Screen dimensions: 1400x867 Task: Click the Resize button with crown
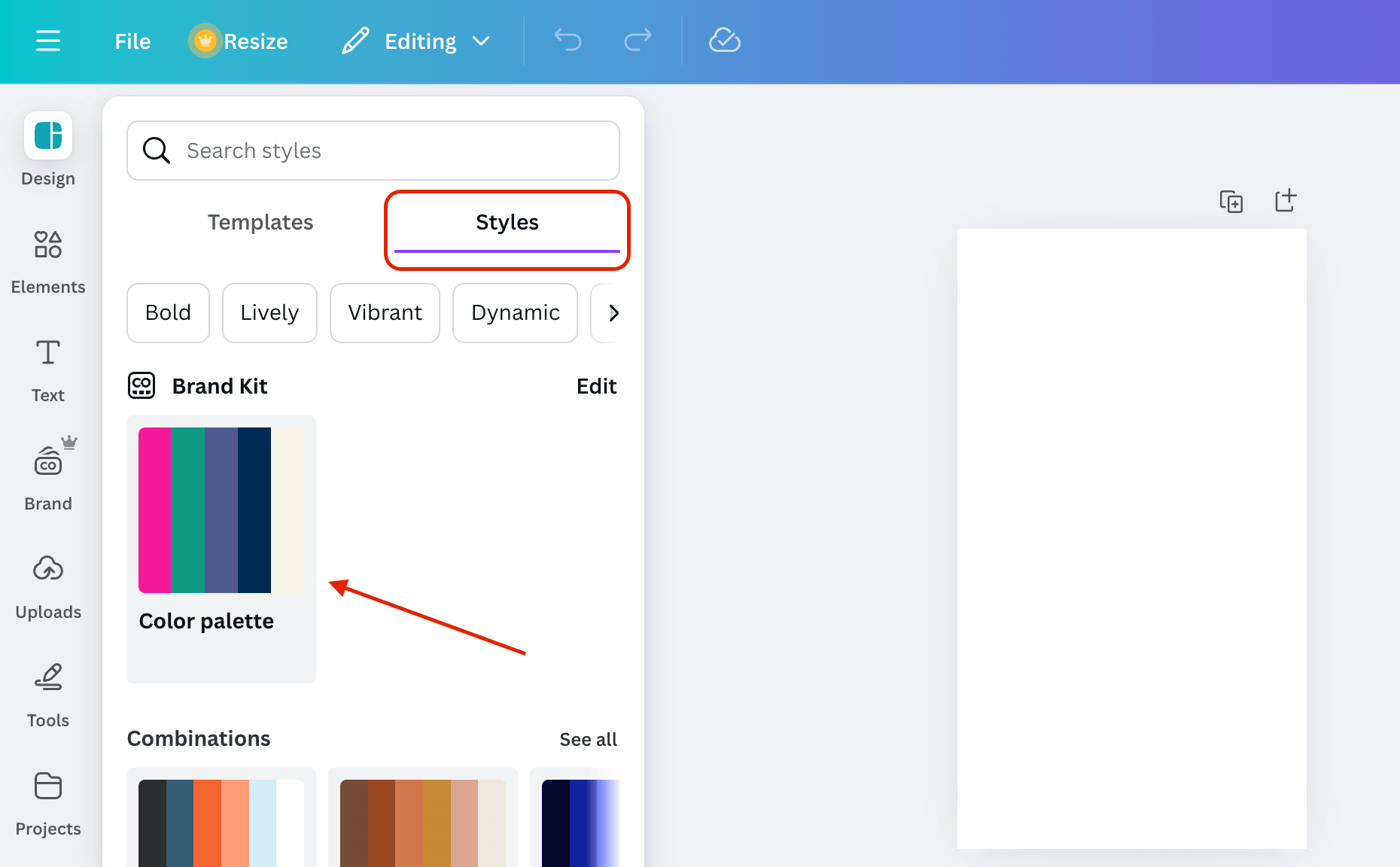click(x=239, y=41)
